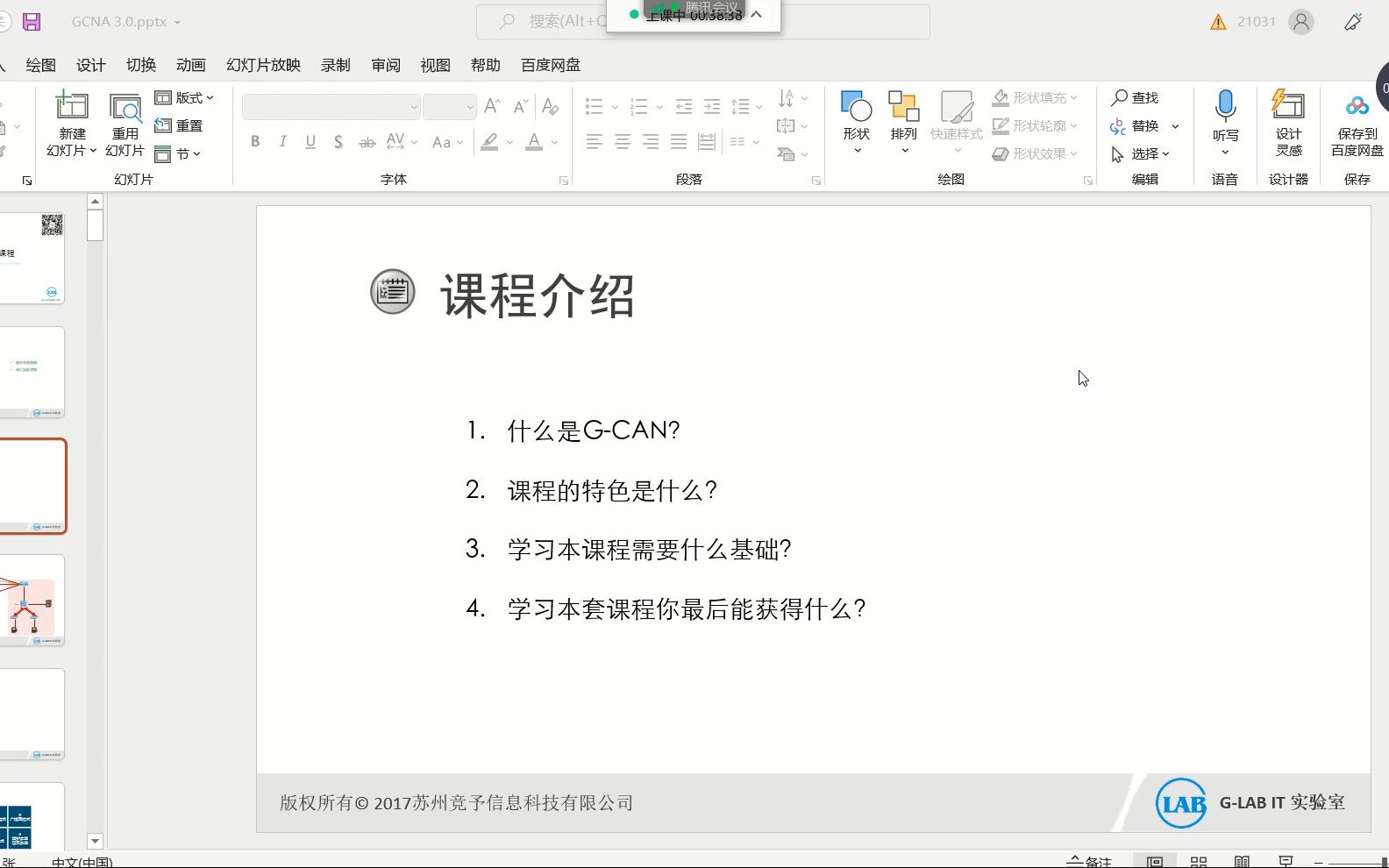Toggle strikethrough abc formatting
Screen dimensions: 1389x868
click(x=367, y=141)
